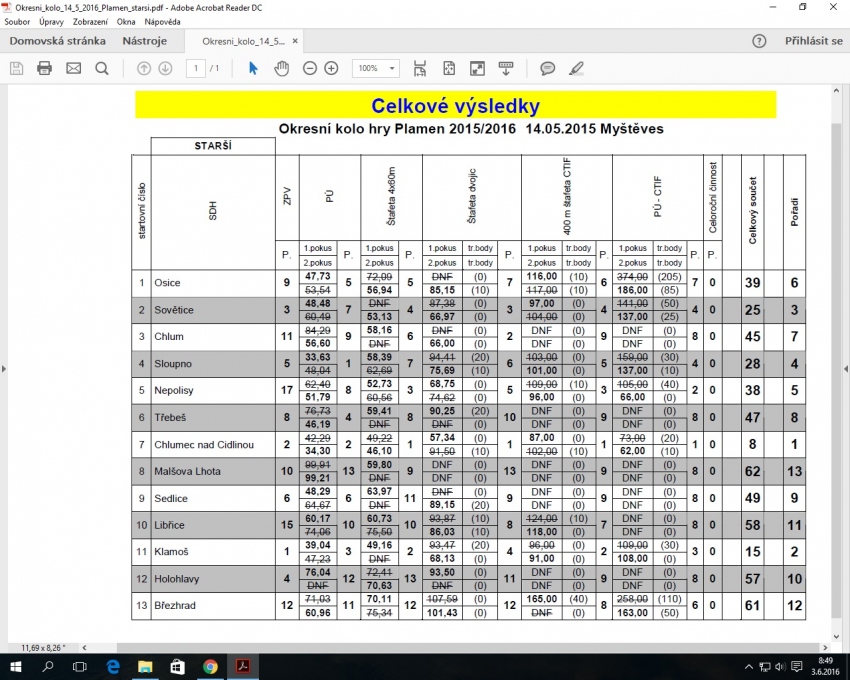
Task: Click the Adobe Acrobat taskbar icon
Action: click(242, 666)
